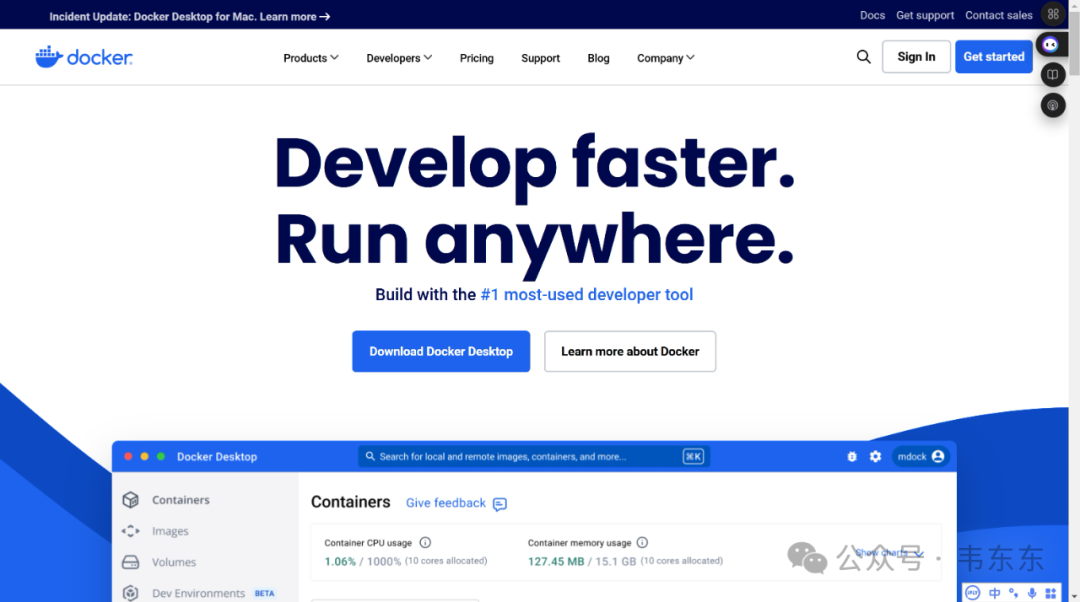The height and width of the screenshot is (602, 1080).
Task: Click the Images sidebar icon
Action: coord(131,531)
